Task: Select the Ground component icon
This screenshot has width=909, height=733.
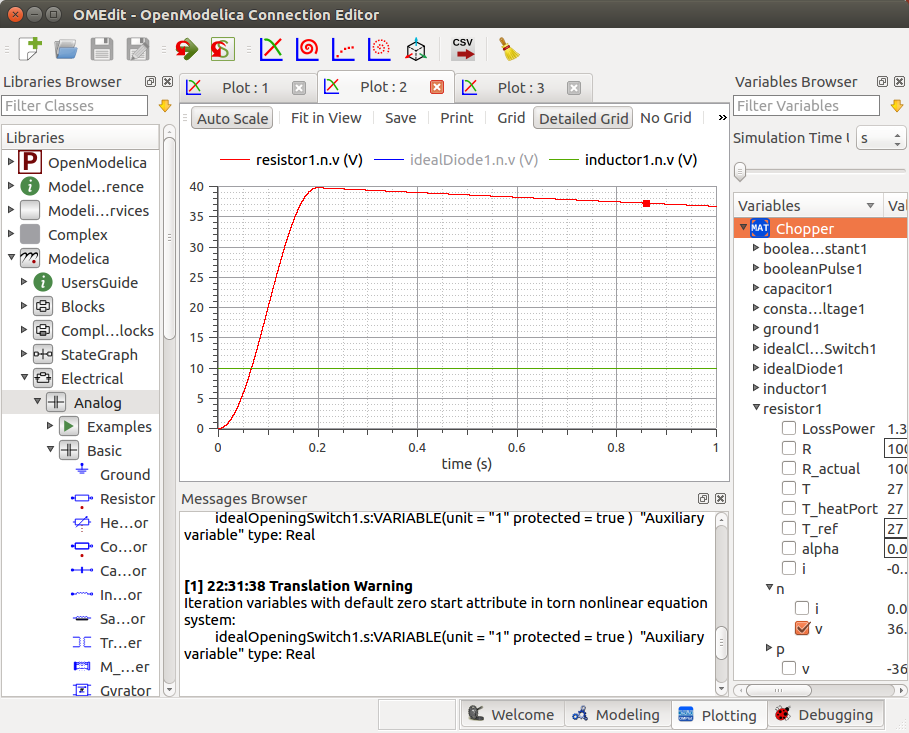Action: pos(82,471)
